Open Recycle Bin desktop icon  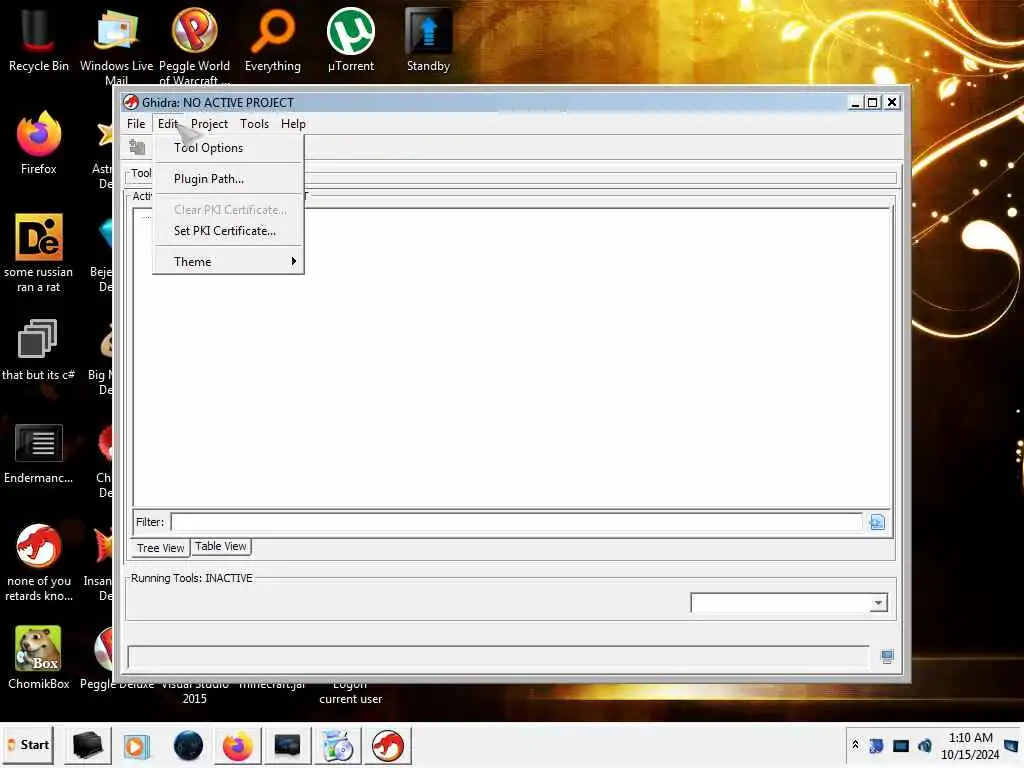[x=39, y=40]
